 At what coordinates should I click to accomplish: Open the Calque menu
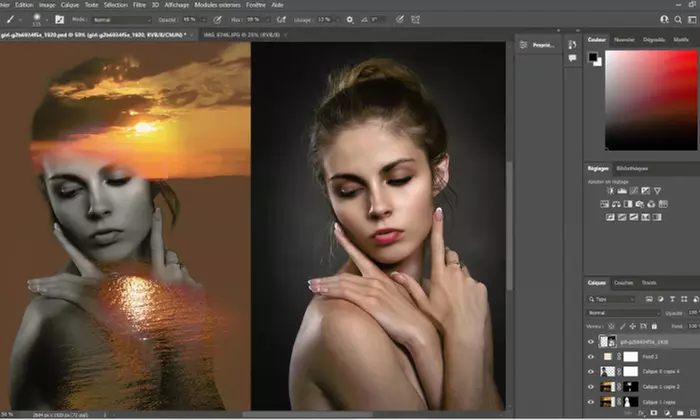70,5
